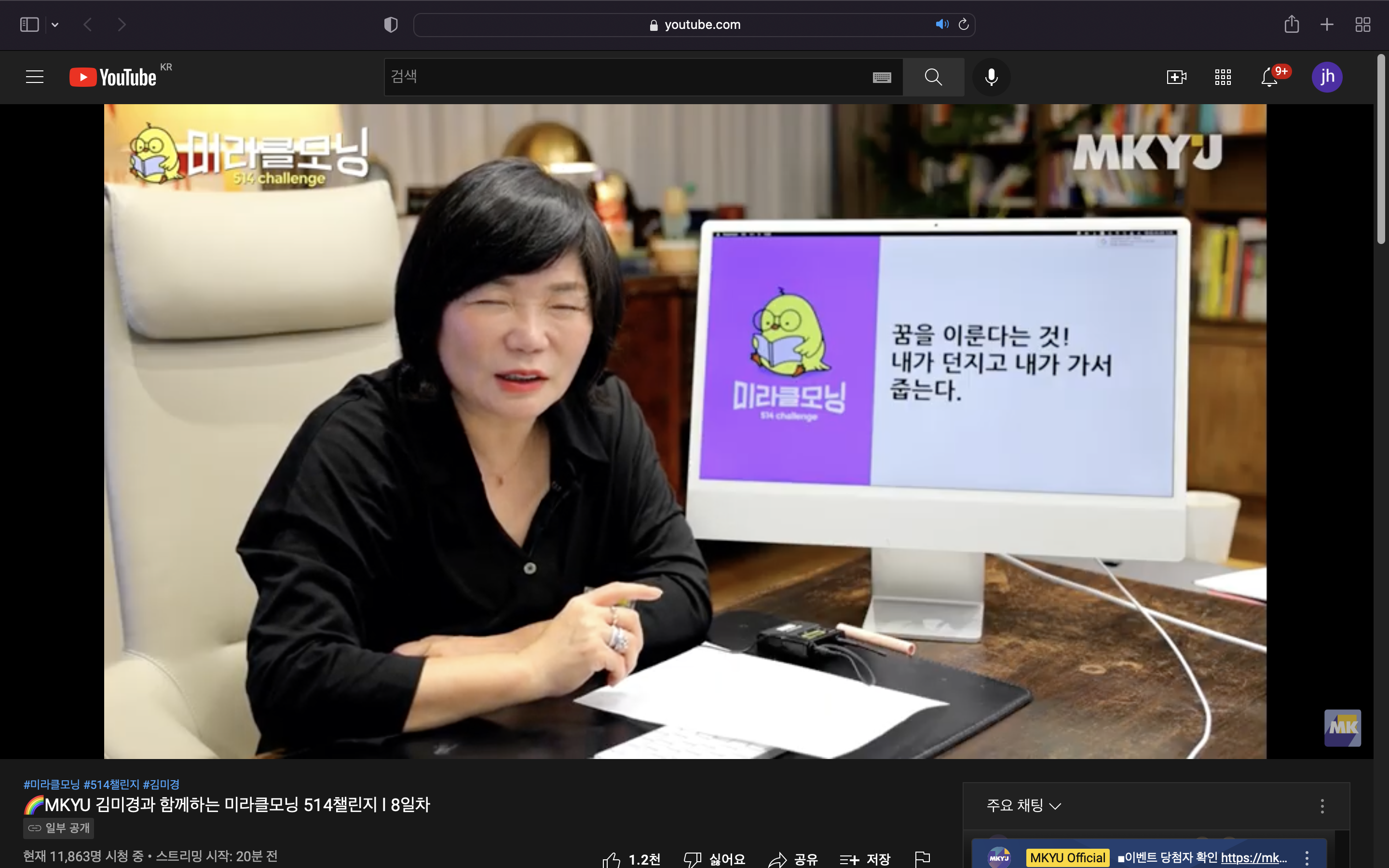1389x868 pixels.
Task: Toggle the Safari sidebar
Action: [x=29, y=25]
